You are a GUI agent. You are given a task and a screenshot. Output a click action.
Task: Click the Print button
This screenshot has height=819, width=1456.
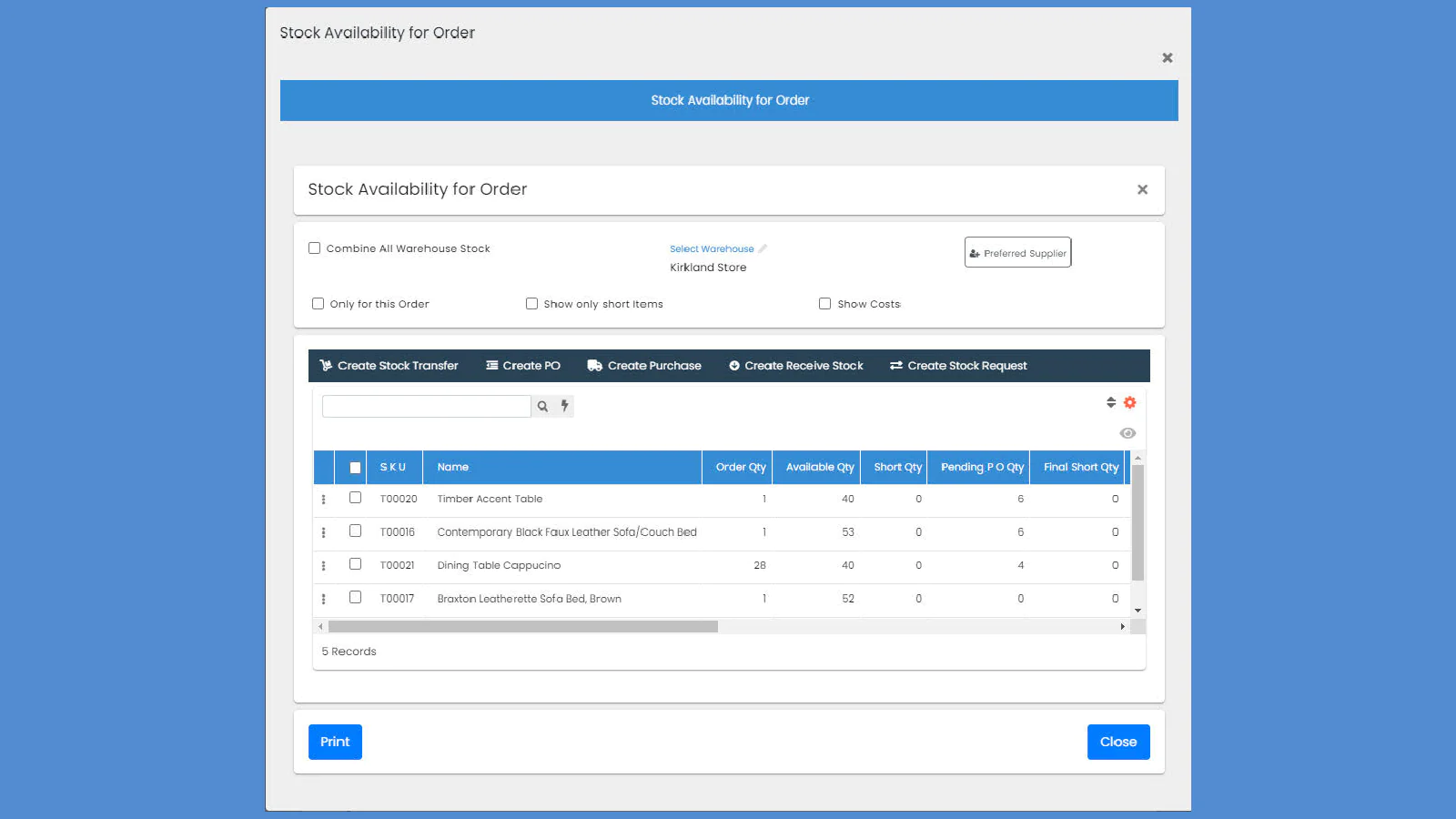click(x=335, y=742)
